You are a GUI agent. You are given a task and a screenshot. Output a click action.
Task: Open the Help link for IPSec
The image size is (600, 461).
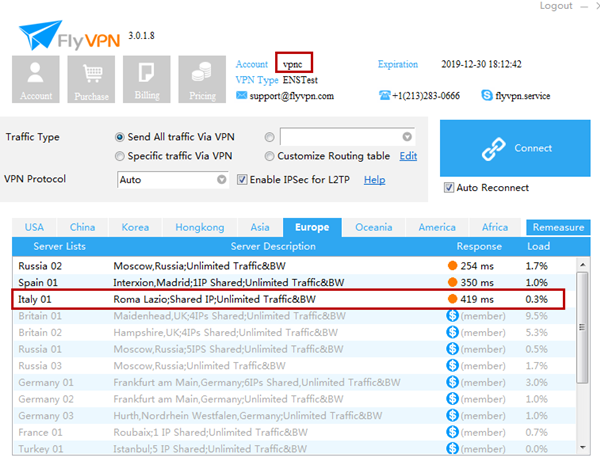coord(375,180)
